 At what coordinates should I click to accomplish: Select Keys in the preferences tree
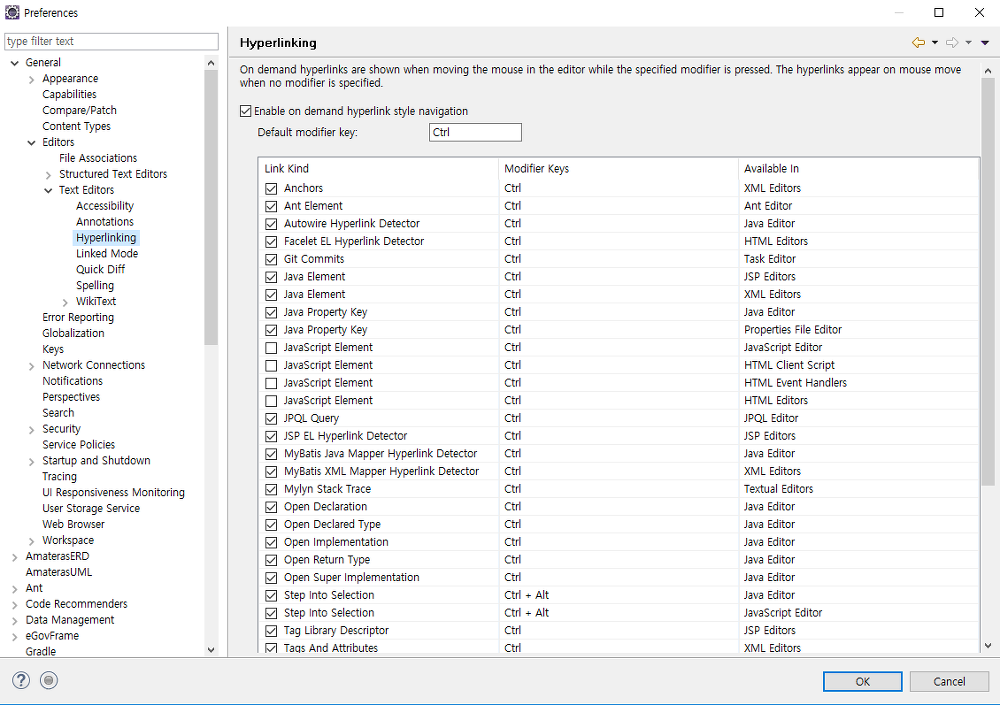pos(53,349)
